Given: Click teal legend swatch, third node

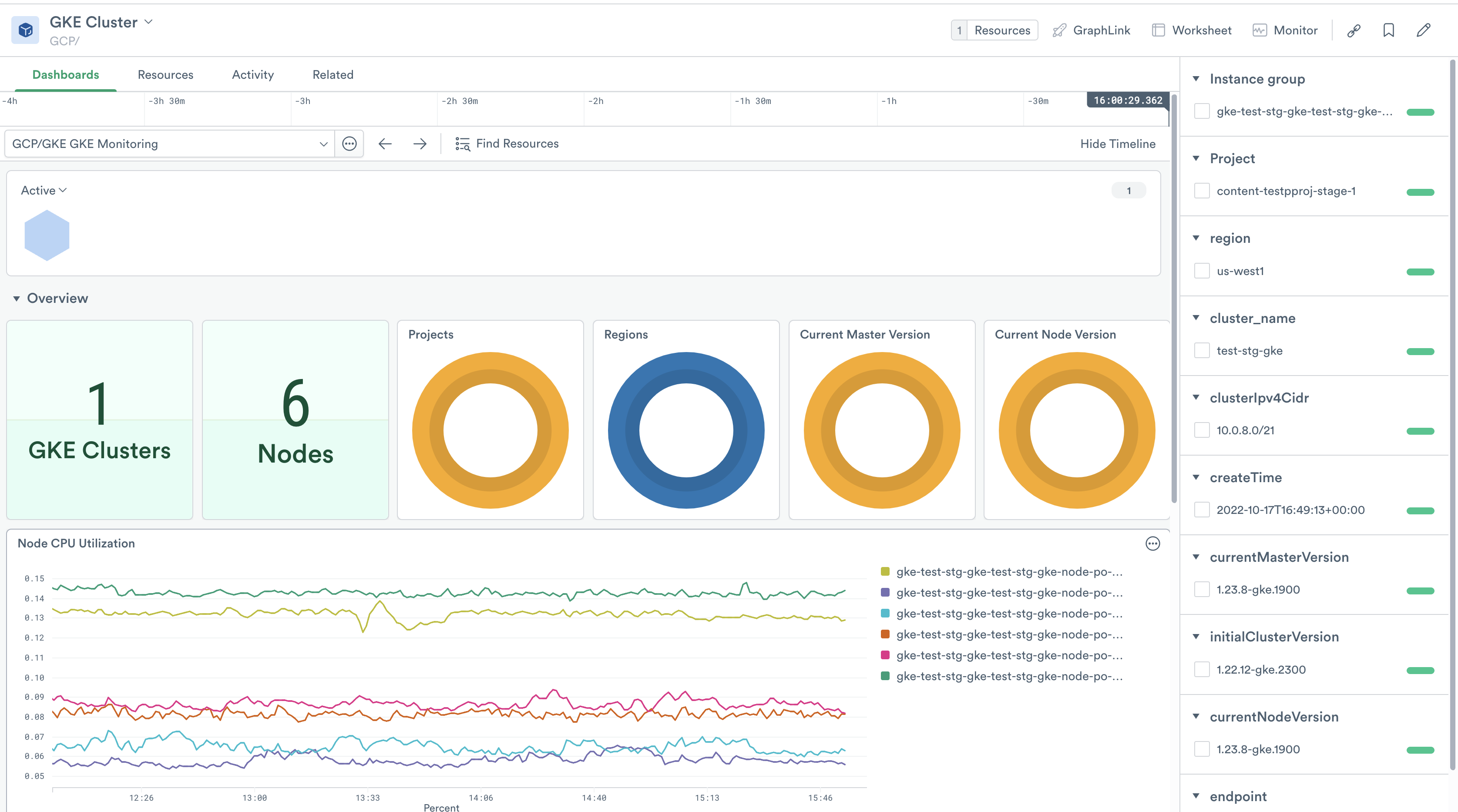Looking at the screenshot, I should coord(885,614).
